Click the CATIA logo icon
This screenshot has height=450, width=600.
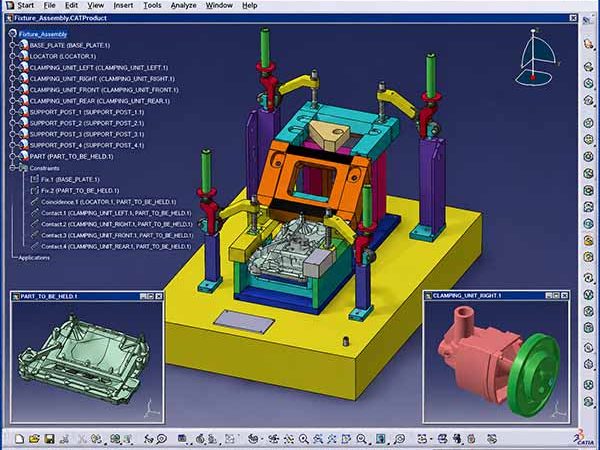click(583, 439)
